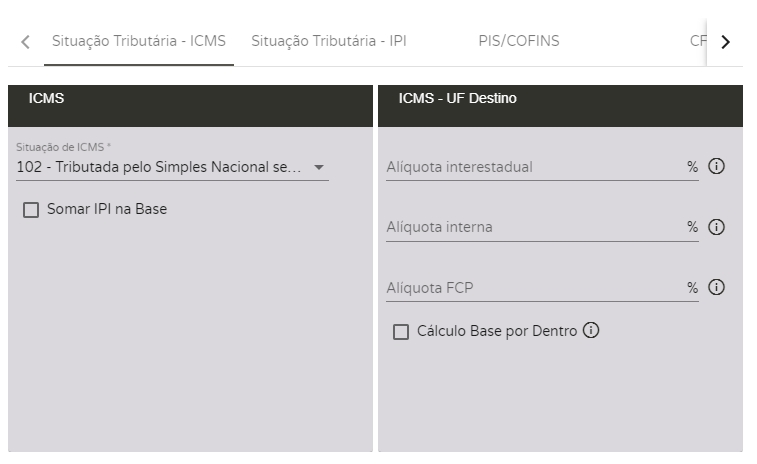Click info icon beside Alíquota FCP
This screenshot has height=464, width=757.
(716, 288)
